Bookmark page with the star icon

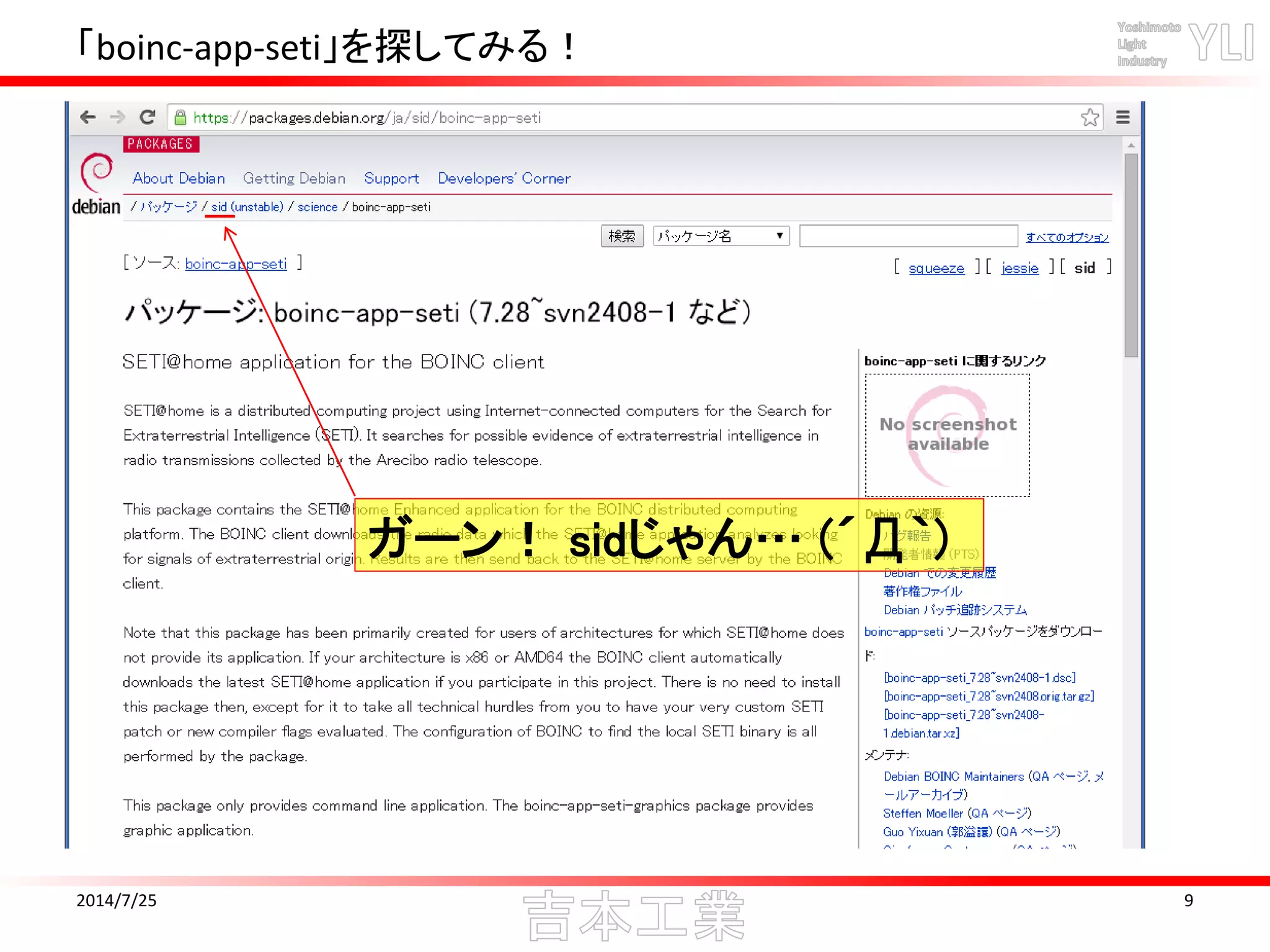pyautogui.click(x=1090, y=117)
